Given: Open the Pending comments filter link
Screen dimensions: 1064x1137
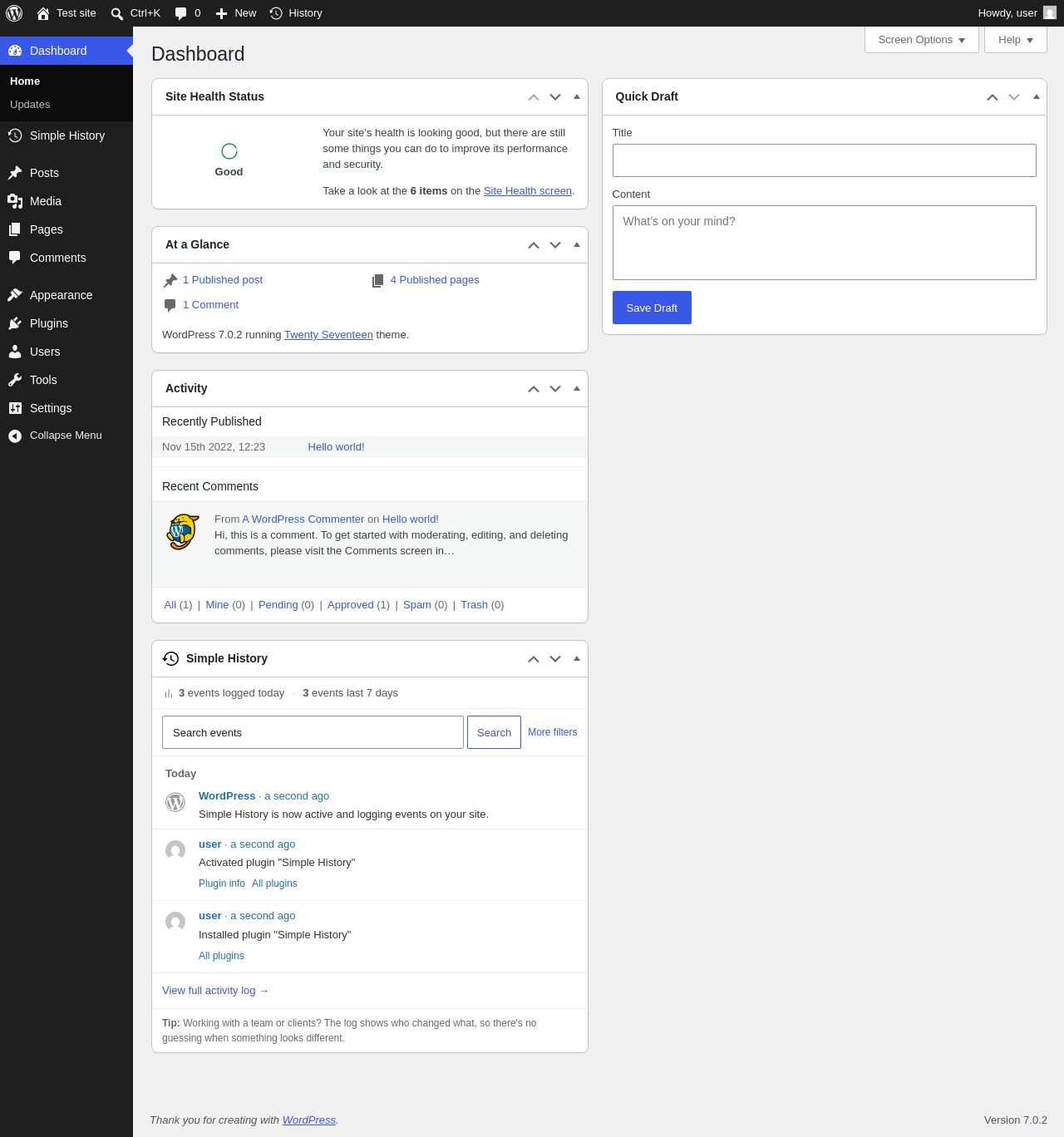Looking at the screenshot, I should point(278,605).
